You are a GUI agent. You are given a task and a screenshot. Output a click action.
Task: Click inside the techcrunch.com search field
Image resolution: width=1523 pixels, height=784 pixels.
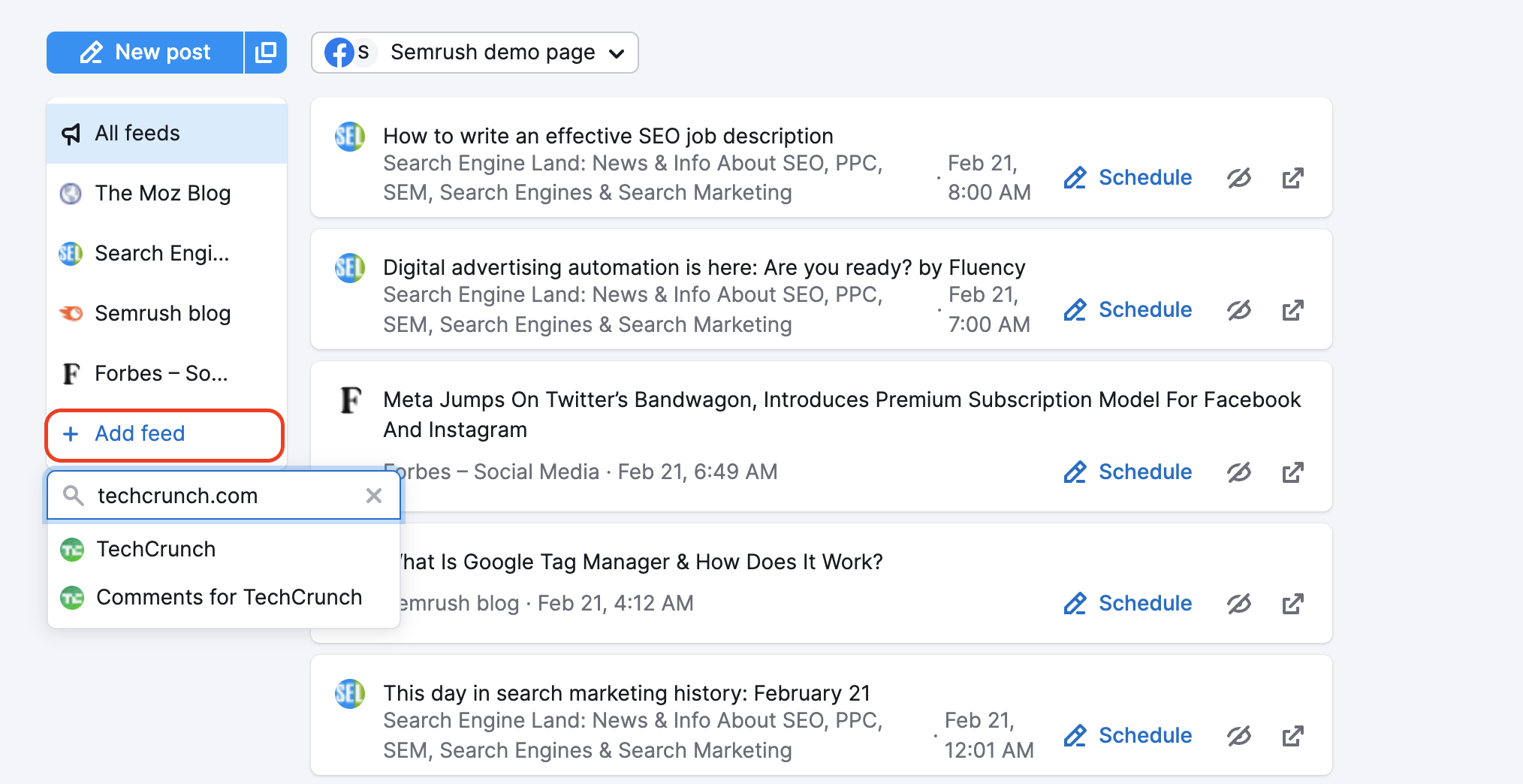210,496
